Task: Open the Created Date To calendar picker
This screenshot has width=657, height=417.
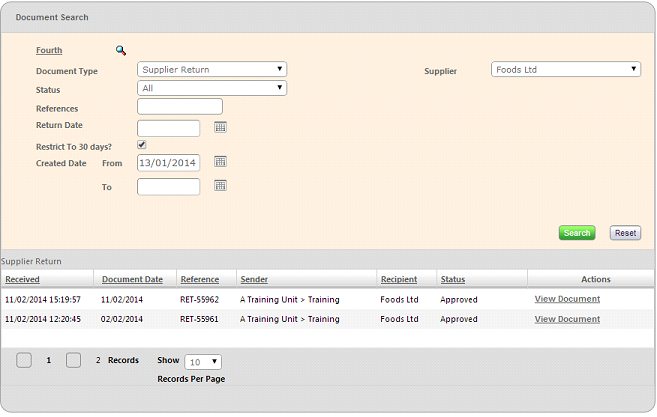Action: [x=221, y=186]
